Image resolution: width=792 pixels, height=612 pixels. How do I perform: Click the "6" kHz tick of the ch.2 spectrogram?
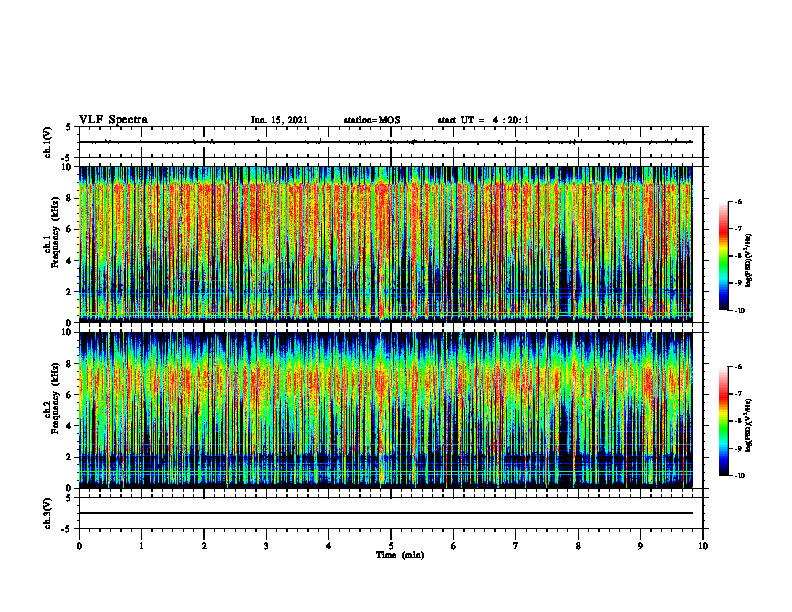pos(69,395)
